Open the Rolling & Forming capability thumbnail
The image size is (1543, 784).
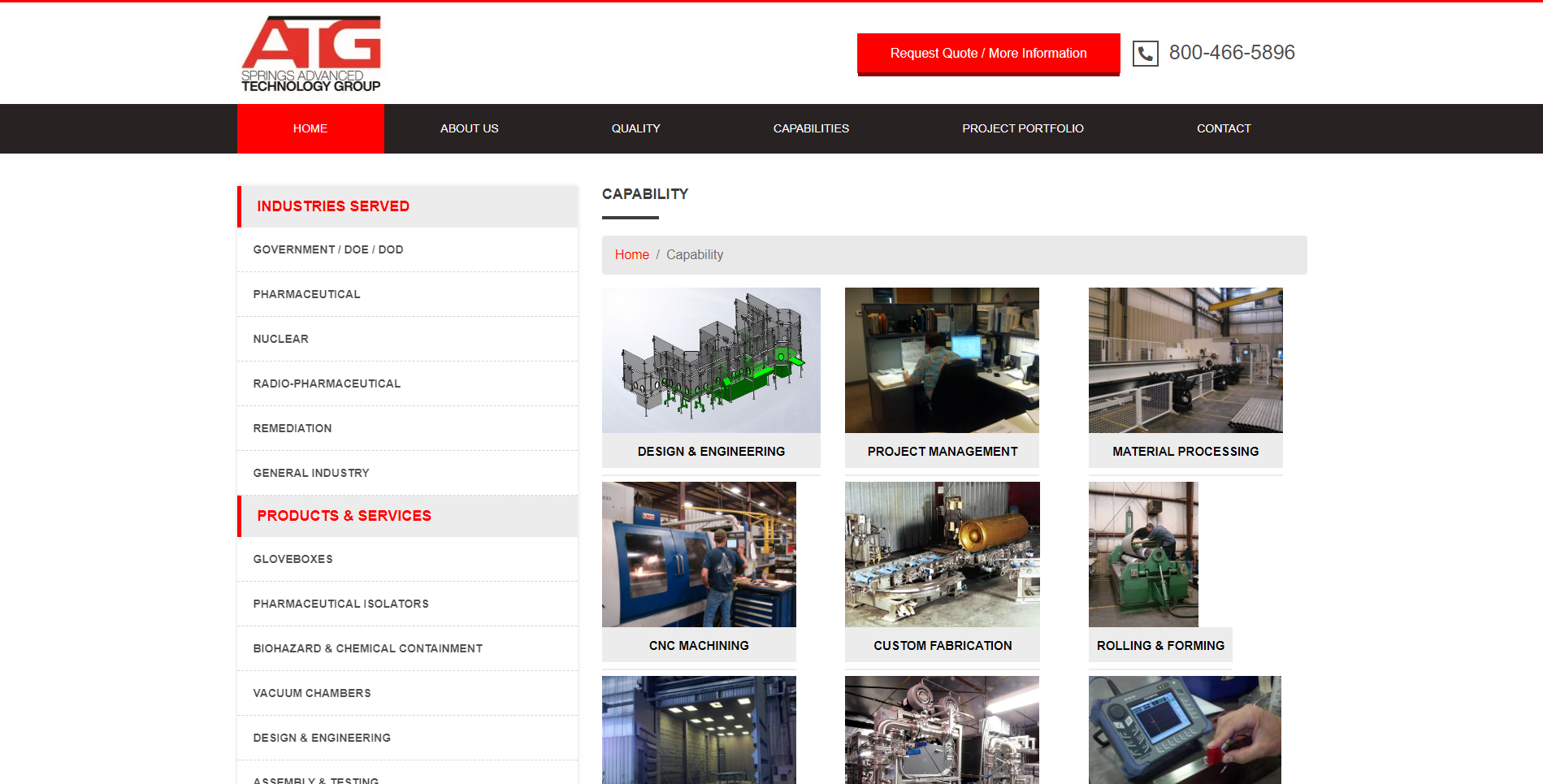[1142, 554]
